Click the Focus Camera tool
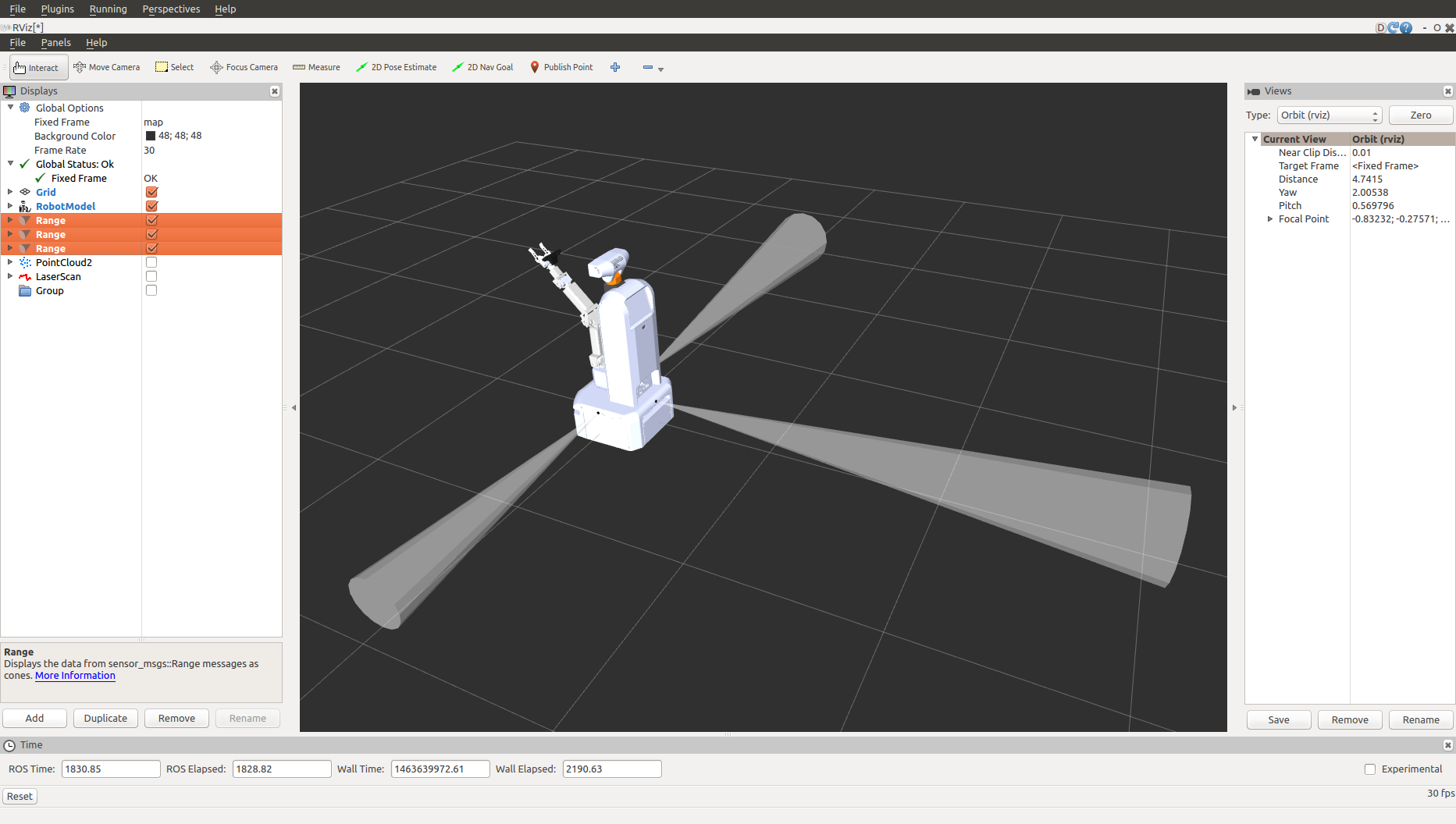 click(244, 68)
